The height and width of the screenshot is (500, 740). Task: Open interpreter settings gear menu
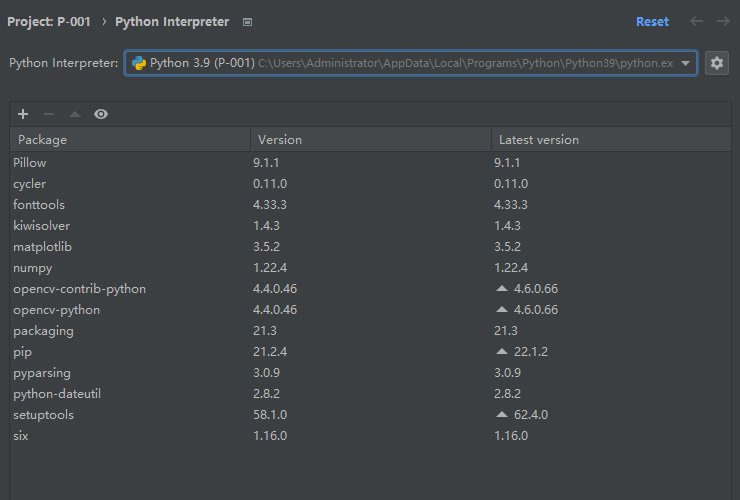pyautogui.click(x=716, y=63)
